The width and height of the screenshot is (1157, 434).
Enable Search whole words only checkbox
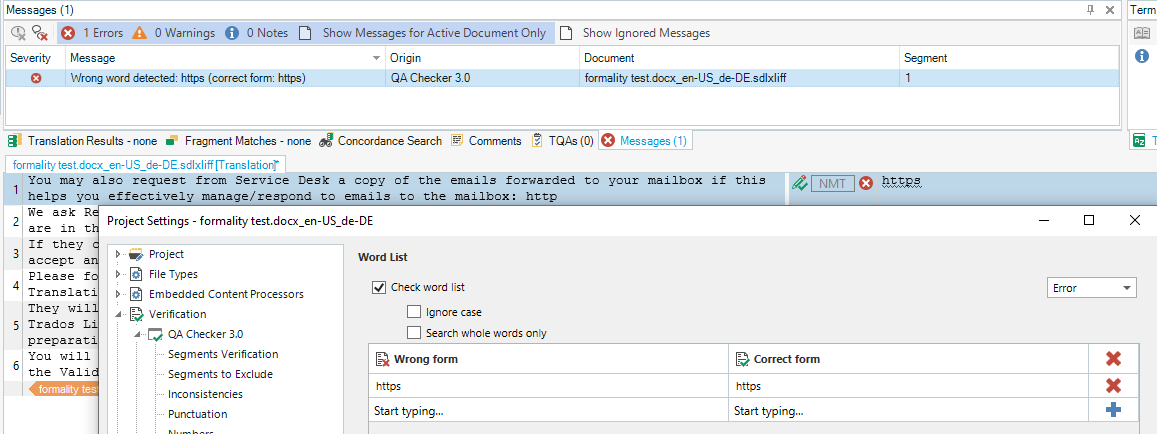(414, 333)
